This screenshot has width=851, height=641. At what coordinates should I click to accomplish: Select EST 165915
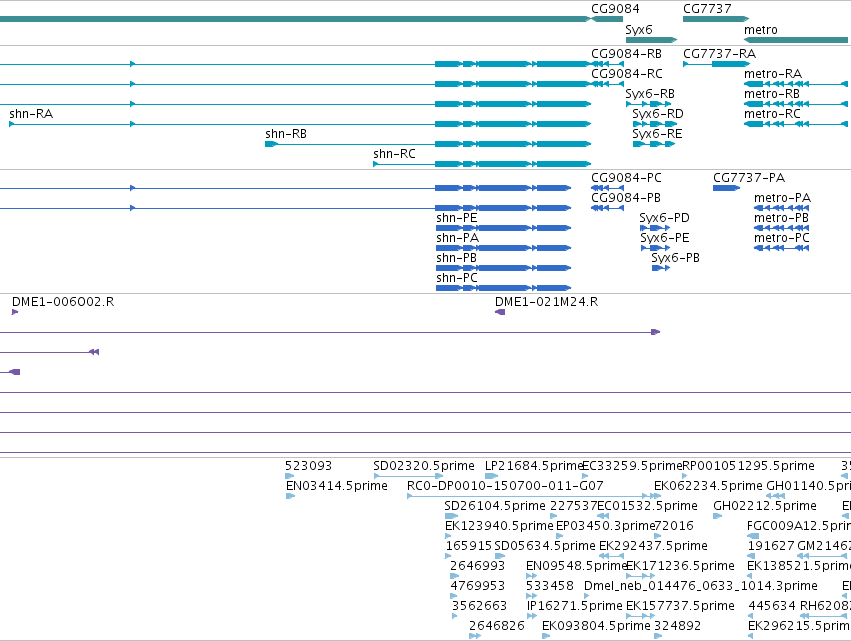point(448,556)
